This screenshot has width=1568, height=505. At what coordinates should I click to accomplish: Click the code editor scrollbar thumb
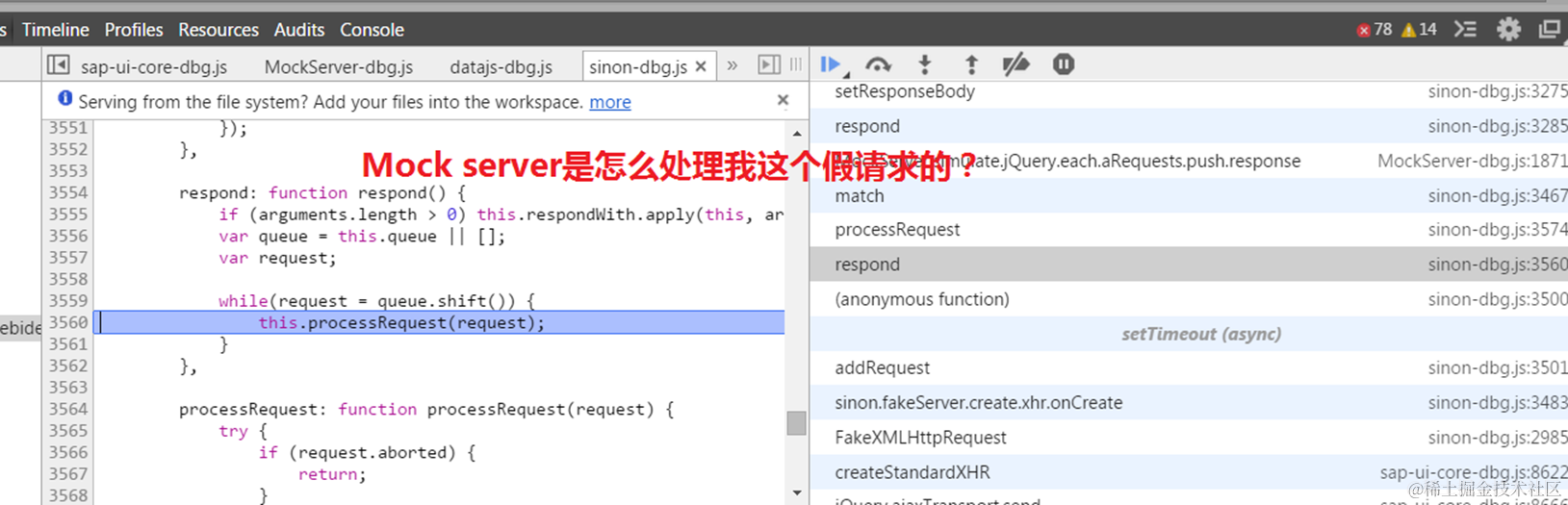(x=797, y=423)
